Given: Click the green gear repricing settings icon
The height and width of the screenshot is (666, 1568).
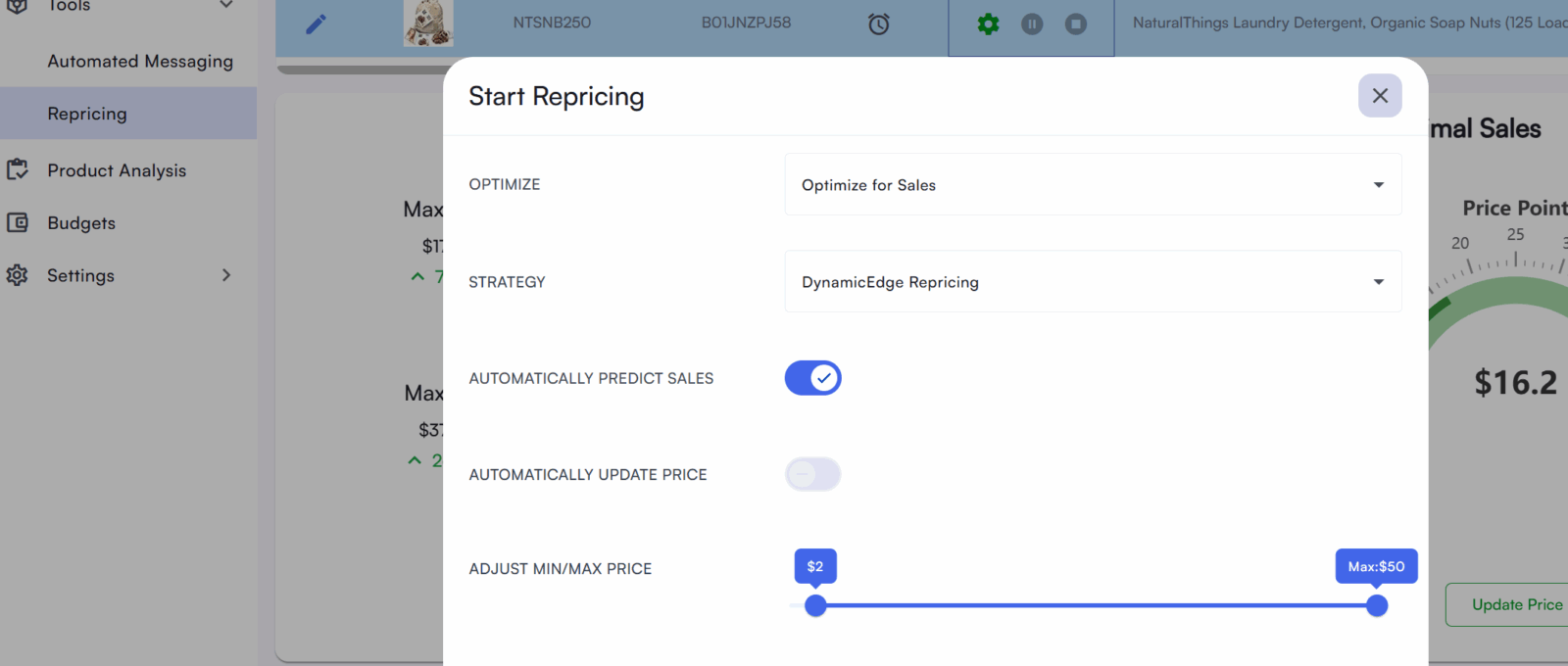Looking at the screenshot, I should pyautogui.click(x=988, y=24).
